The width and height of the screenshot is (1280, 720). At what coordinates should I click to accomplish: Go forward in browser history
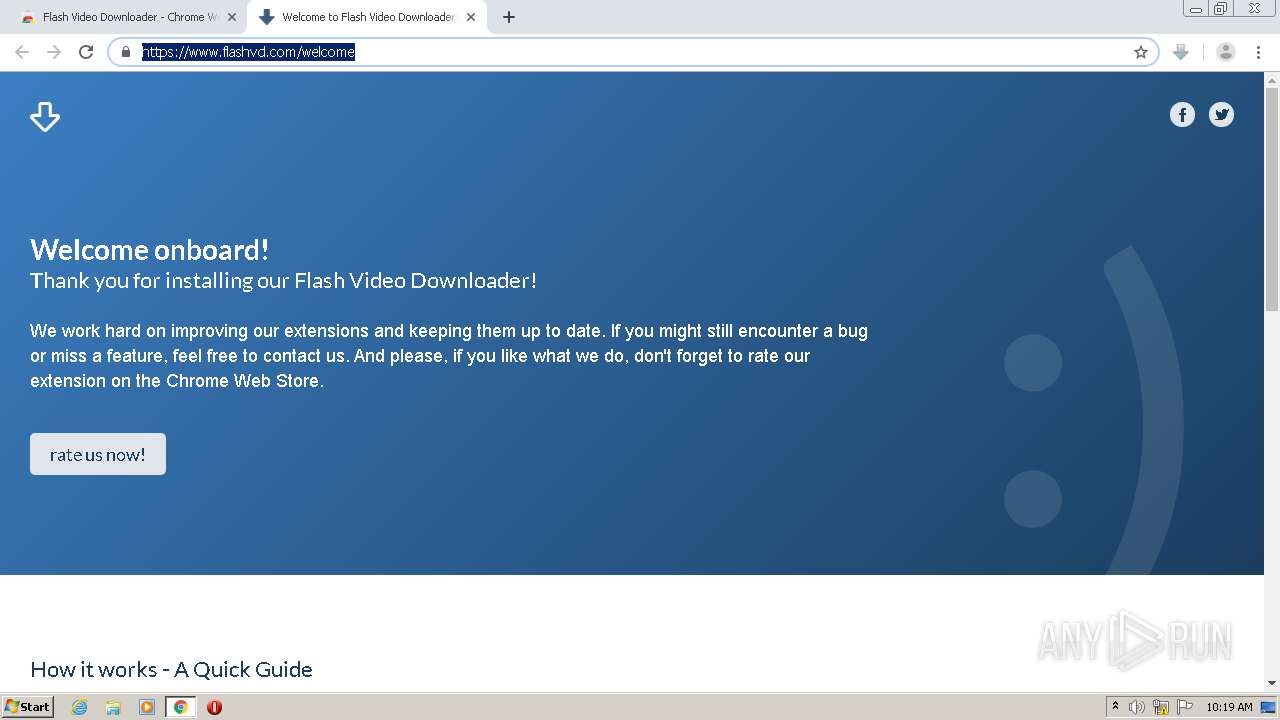click(54, 52)
